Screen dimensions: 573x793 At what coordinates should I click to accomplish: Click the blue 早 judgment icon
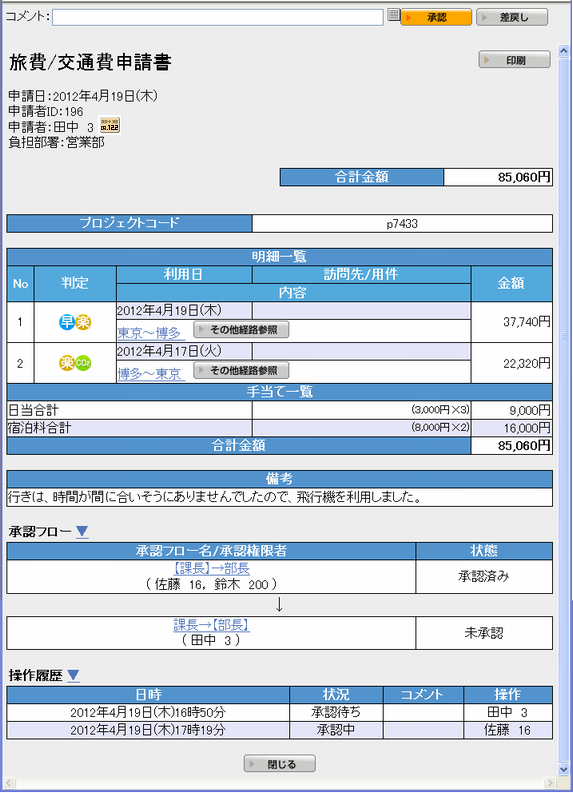(67, 322)
